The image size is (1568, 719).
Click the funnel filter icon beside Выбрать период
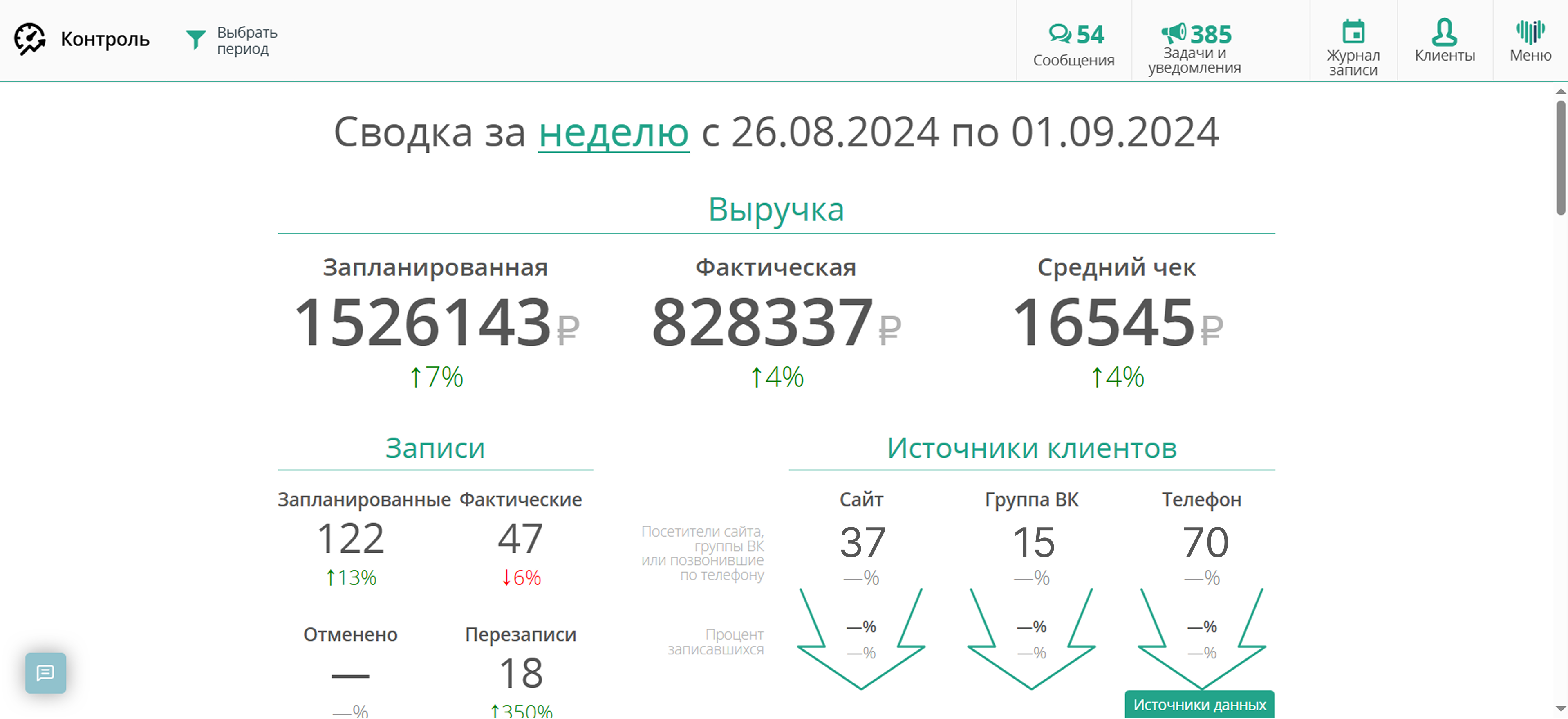pyautogui.click(x=196, y=39)
